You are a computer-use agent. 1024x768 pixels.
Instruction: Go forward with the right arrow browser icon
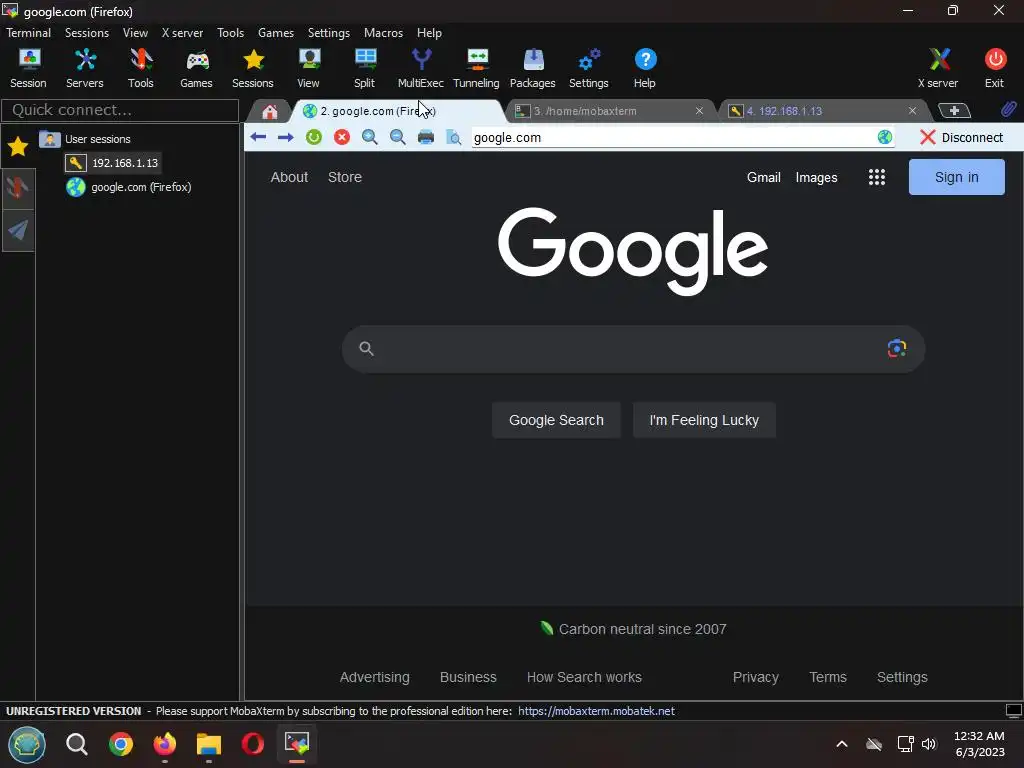pyautogui.click(x=285, y=137)
